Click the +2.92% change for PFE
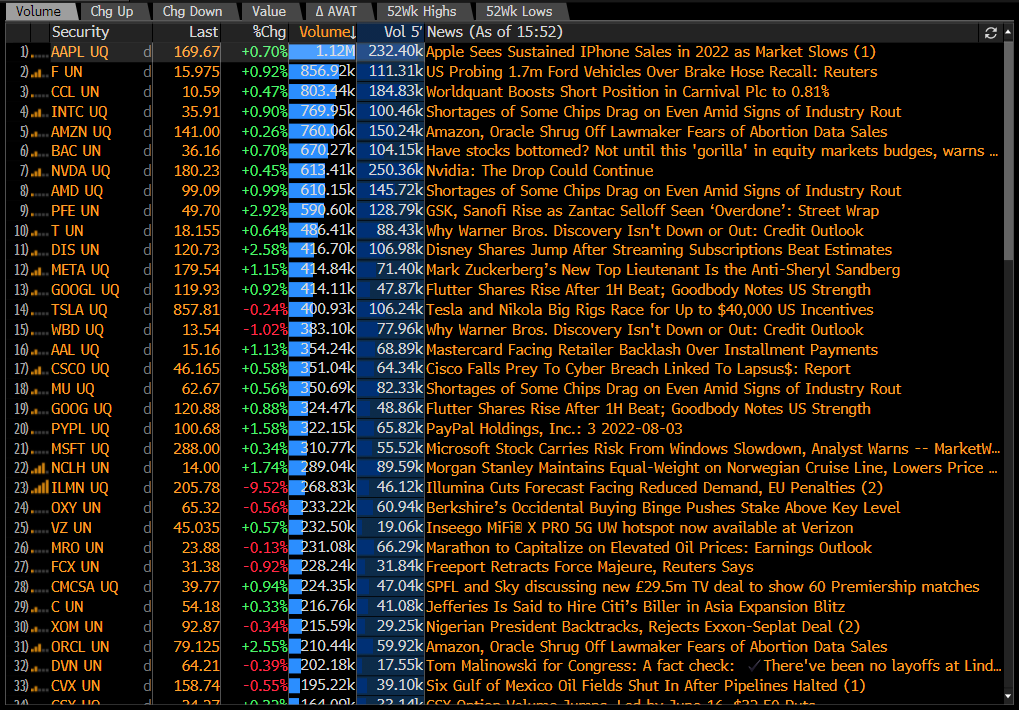This screenshot has width=1019, height=710. click(x=264, y=211)
